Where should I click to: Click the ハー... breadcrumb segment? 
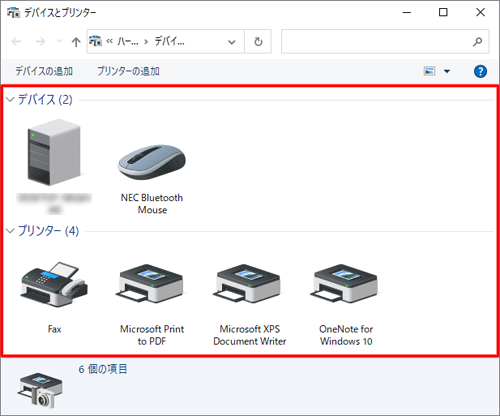click(128, 42)
